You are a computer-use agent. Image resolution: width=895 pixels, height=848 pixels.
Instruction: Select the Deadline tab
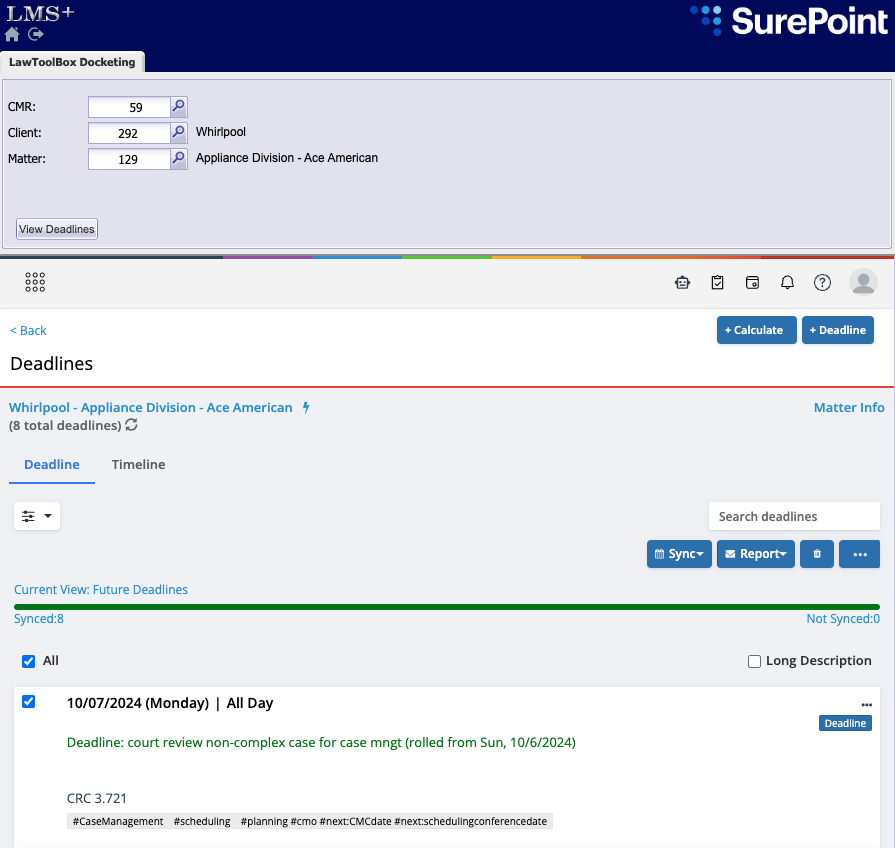coord(52,465)
